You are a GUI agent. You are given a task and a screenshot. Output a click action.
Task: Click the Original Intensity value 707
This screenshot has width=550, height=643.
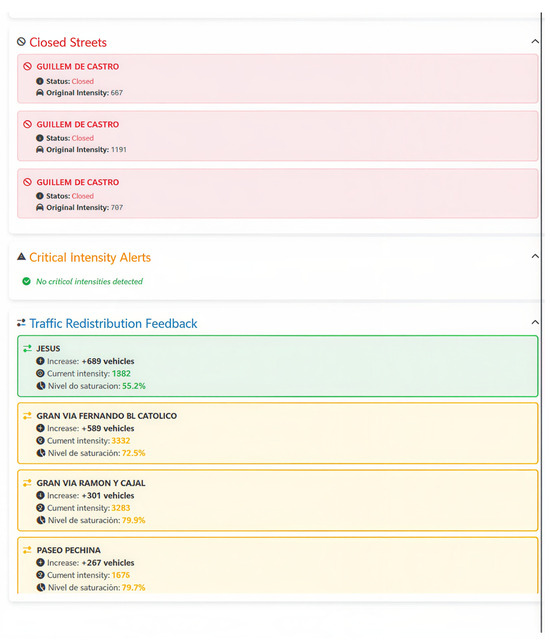pyautogui.click(x=117, y=207)
